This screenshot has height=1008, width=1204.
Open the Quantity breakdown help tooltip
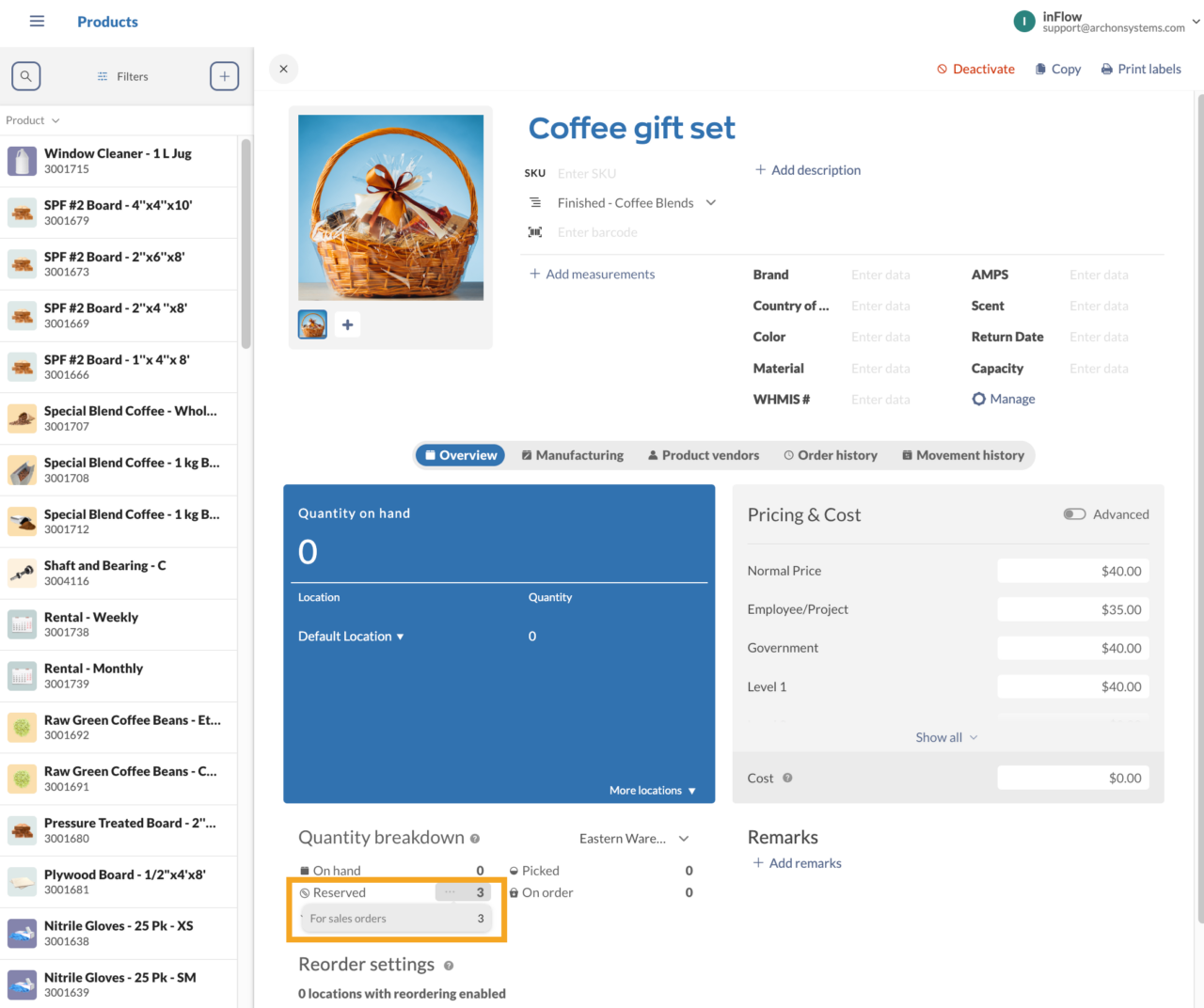[473, 839]
